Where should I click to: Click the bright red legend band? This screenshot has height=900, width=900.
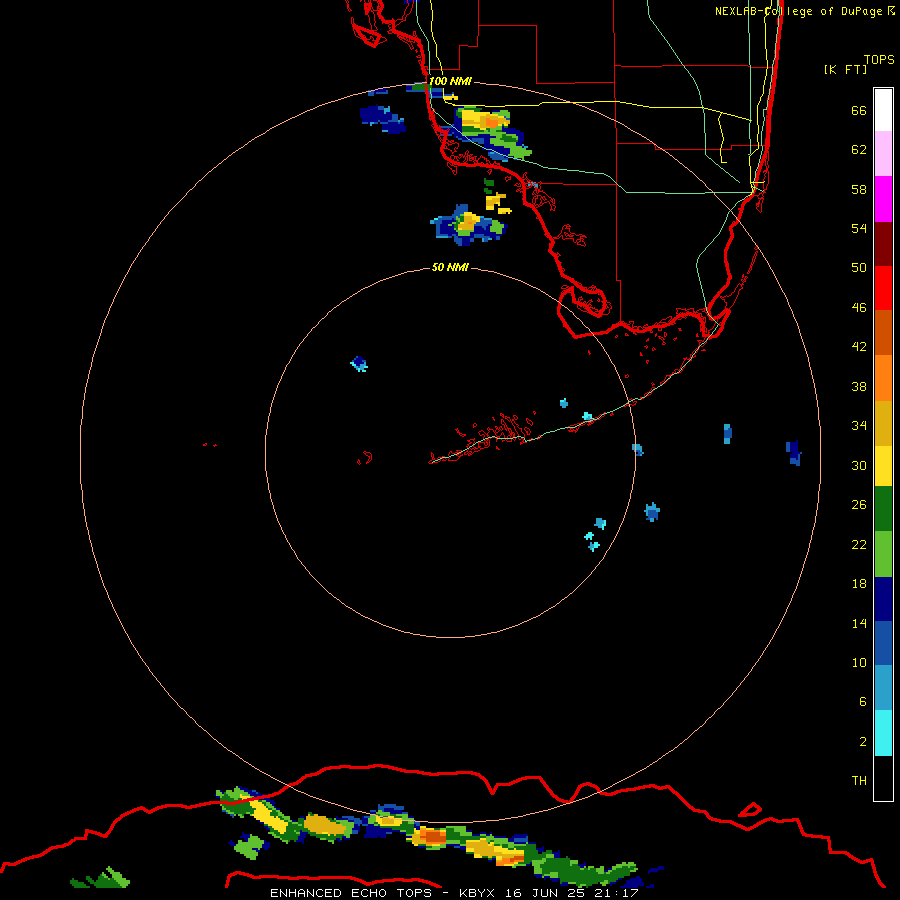coord(883,288)
